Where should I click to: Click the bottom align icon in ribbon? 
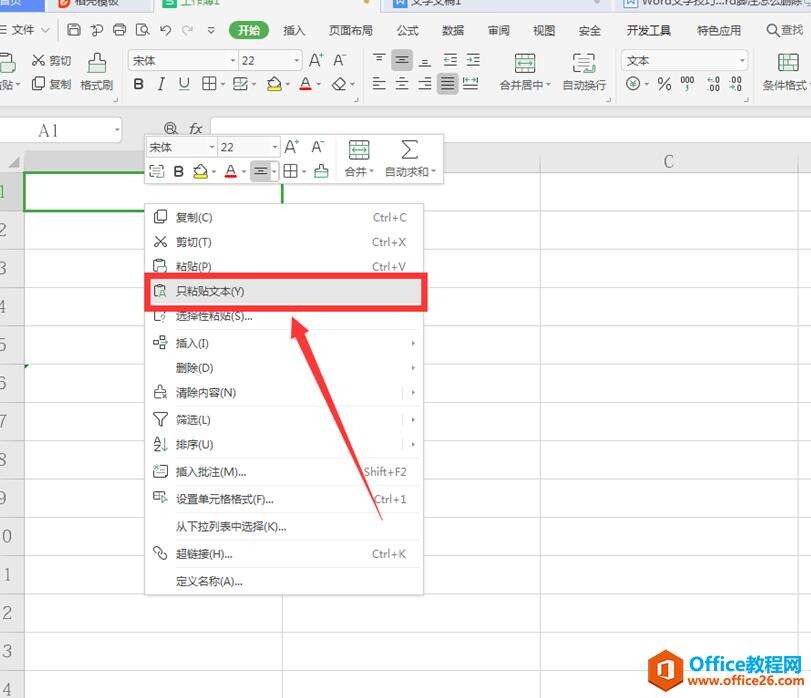425,60
